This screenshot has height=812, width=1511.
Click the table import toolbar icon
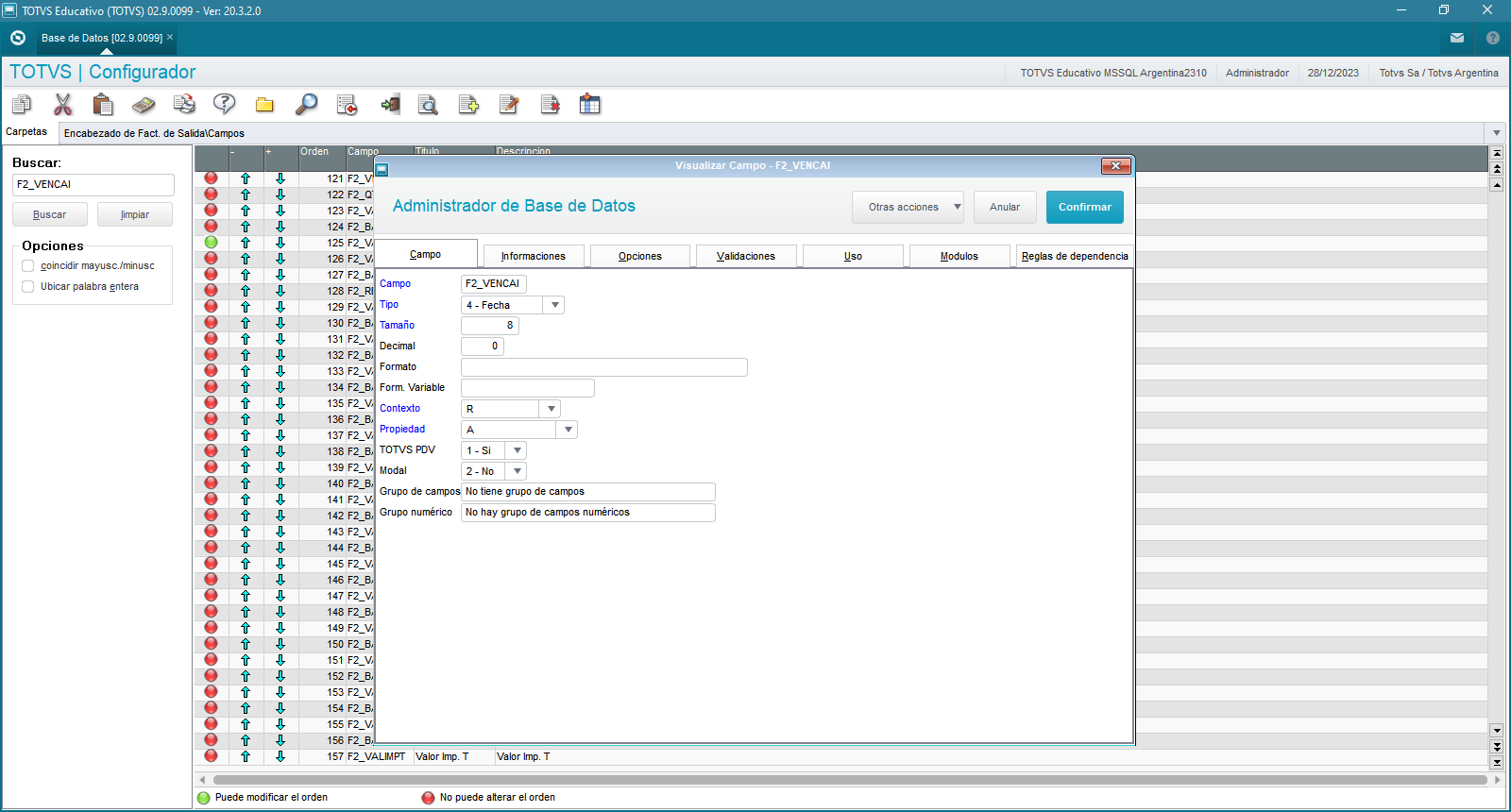click(x=590, y=104)
